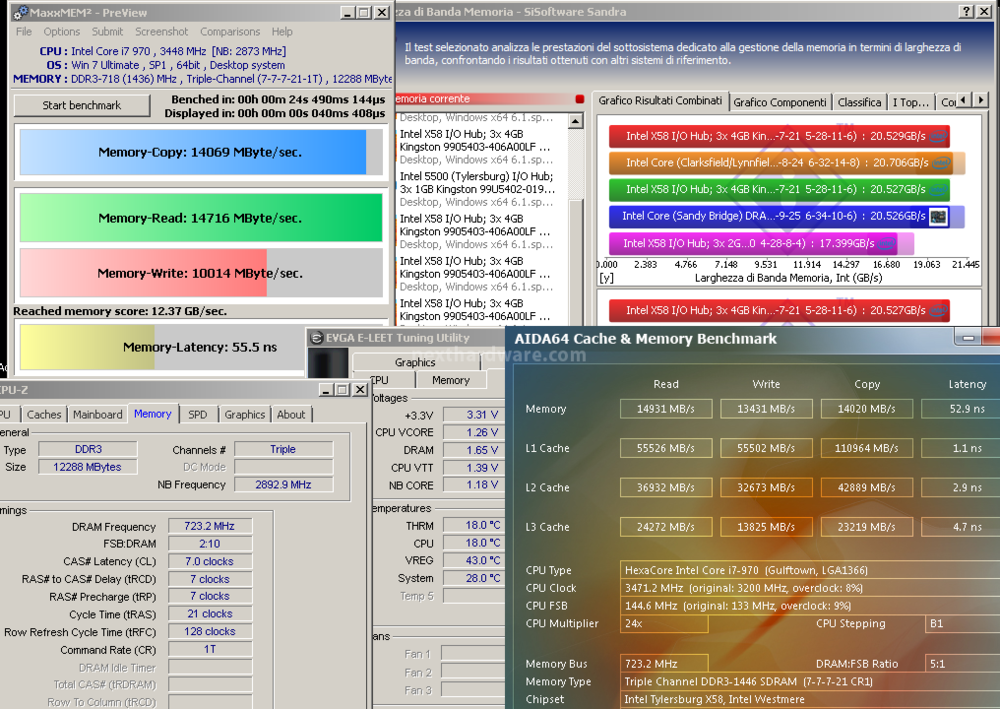Click CPU-Z FSB:DRAM value '2:10'
The image size is (1000, 709).
[x=210, y=544]
